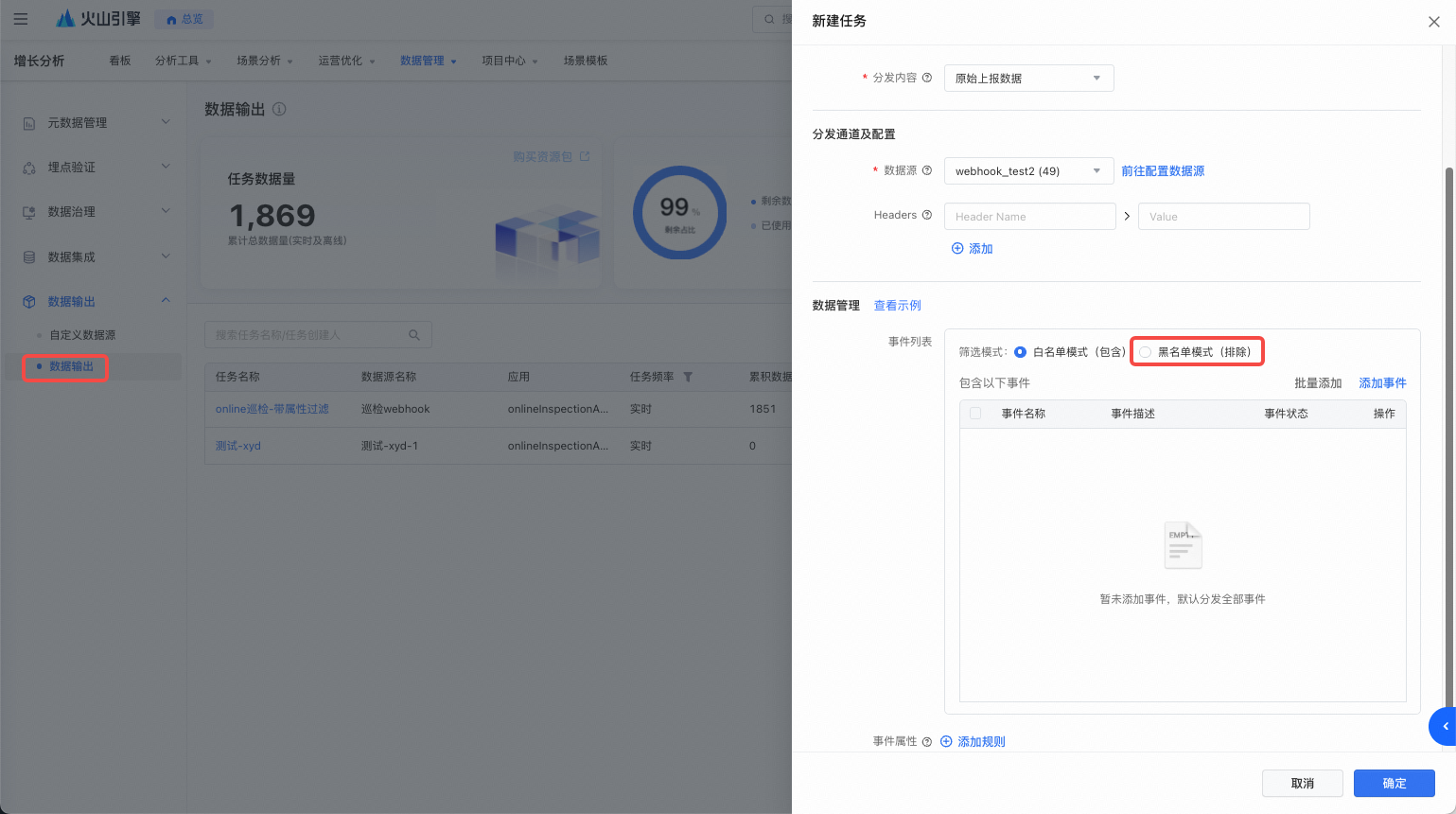This screenshot has width=1456, height=814.
Task: Click the 数据输出 cube sidebar icon
Action: click(x=29, y=302)
